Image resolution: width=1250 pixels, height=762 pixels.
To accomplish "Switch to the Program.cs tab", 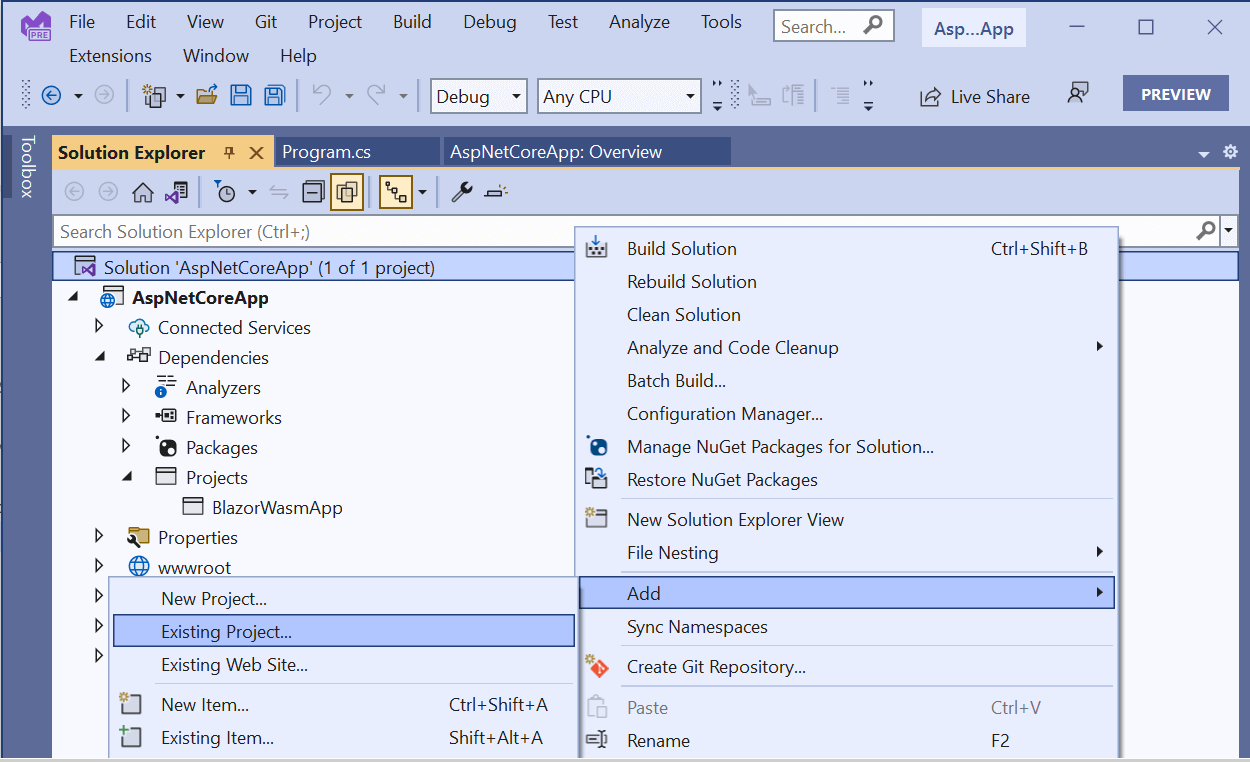I will (327, 152).
